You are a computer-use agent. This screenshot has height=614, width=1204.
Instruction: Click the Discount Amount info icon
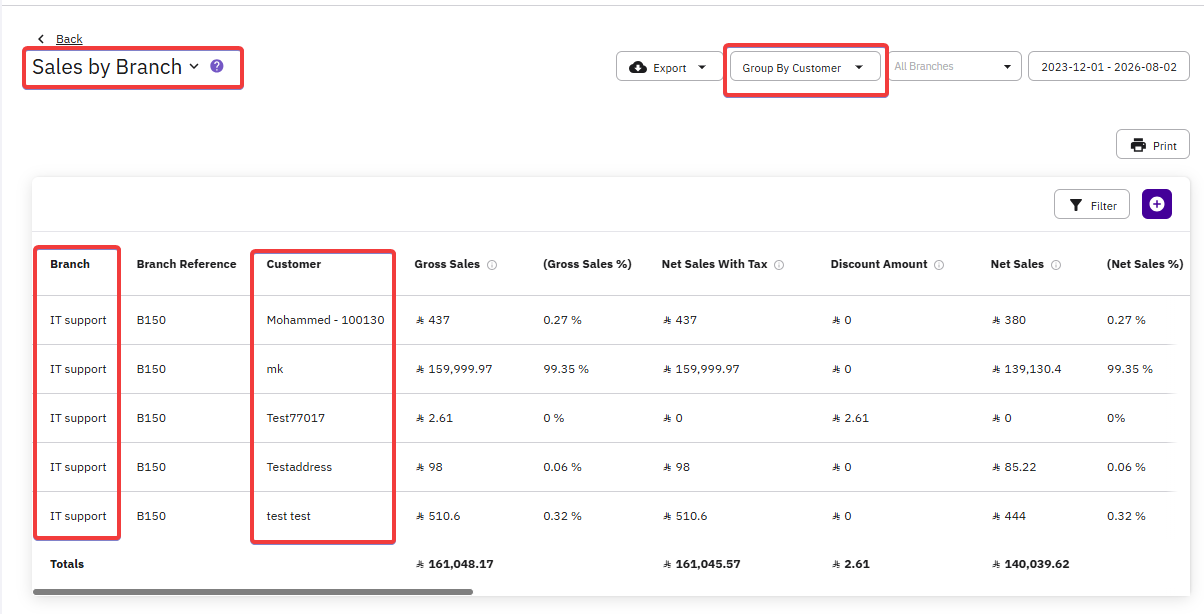click(x=938, y=265)
